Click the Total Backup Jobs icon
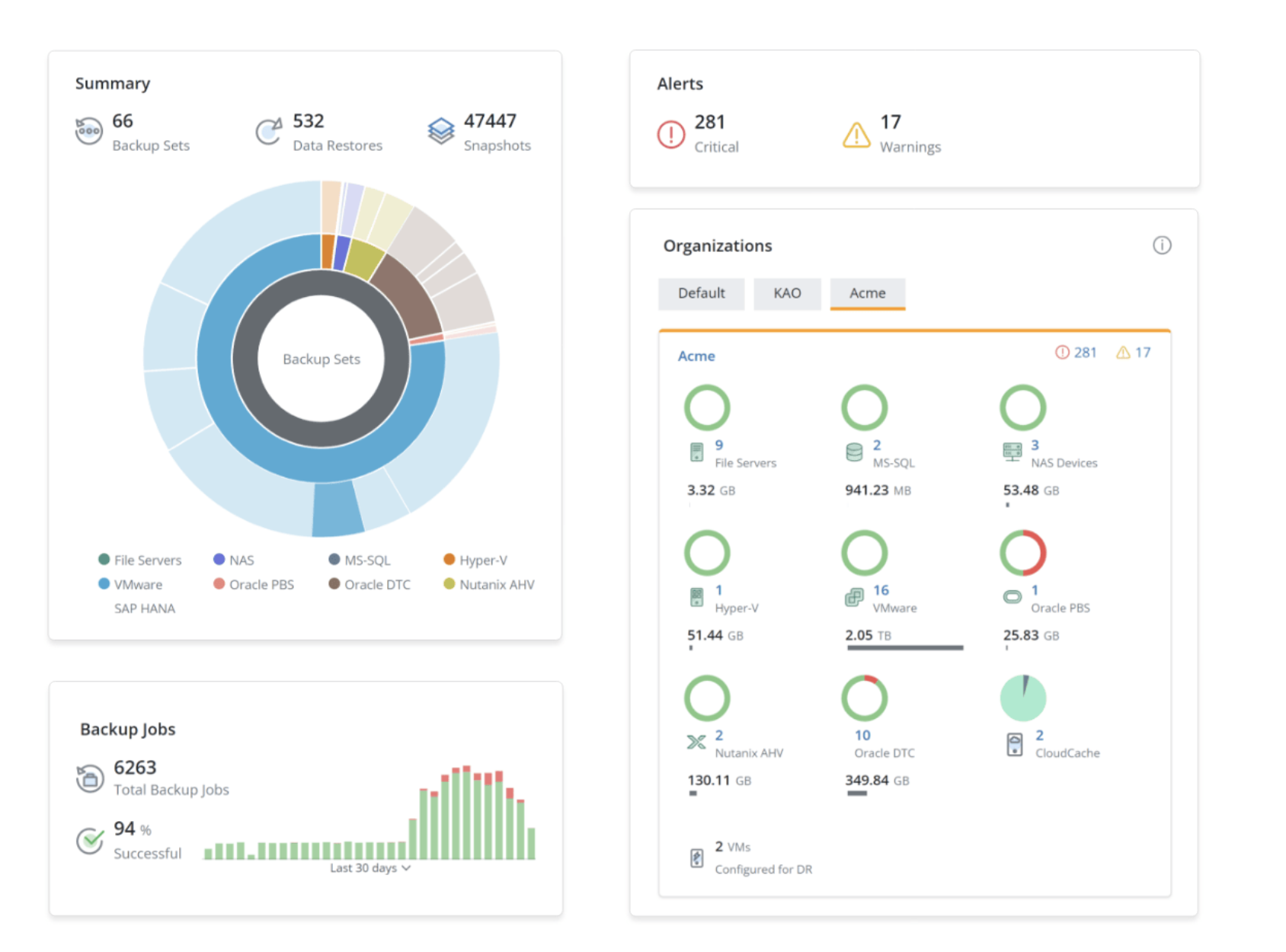 90,778
